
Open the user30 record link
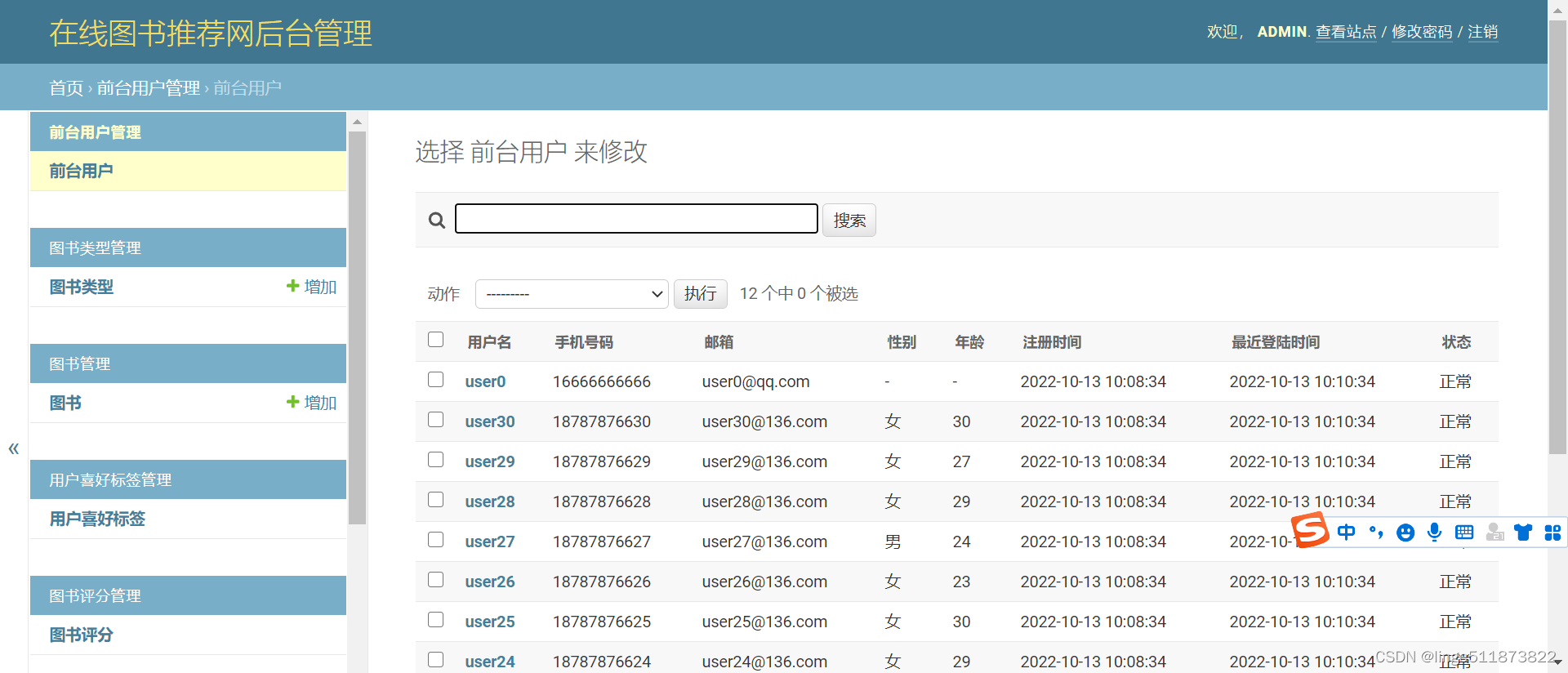click(x=490, y=421)
